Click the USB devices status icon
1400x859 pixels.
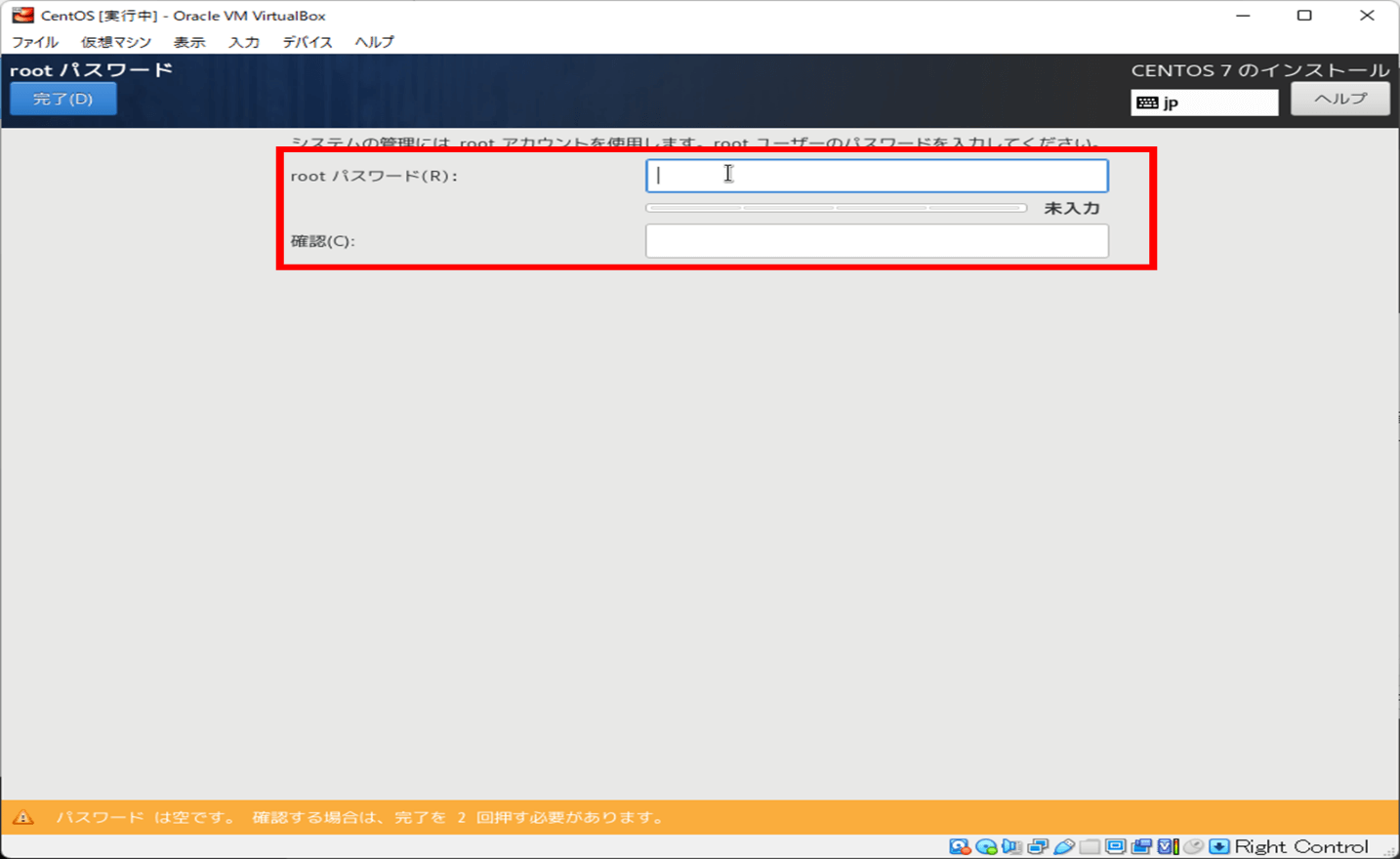tap(1063, 846)
